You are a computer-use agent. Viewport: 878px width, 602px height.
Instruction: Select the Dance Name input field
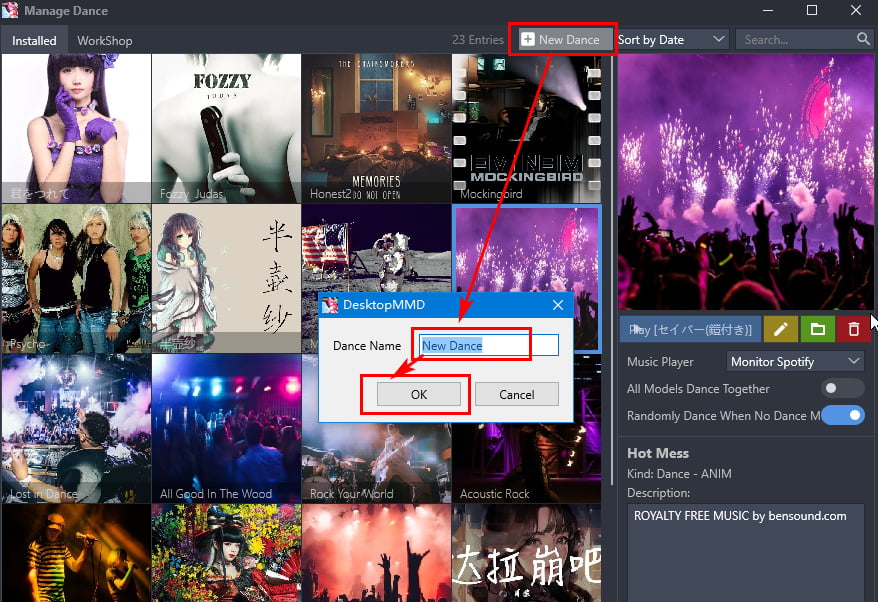tap(490, 344)
